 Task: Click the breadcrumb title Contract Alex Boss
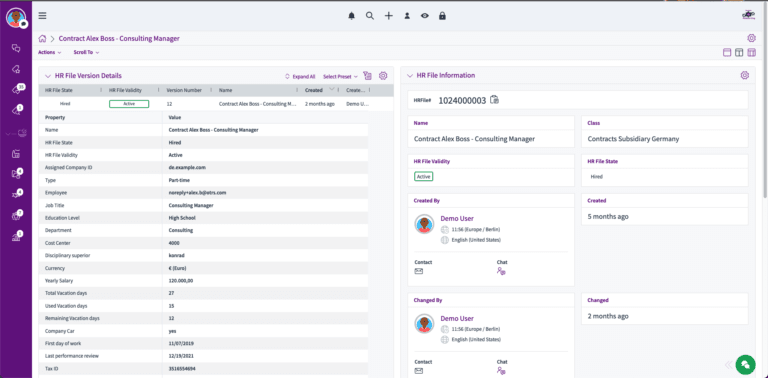119,38
